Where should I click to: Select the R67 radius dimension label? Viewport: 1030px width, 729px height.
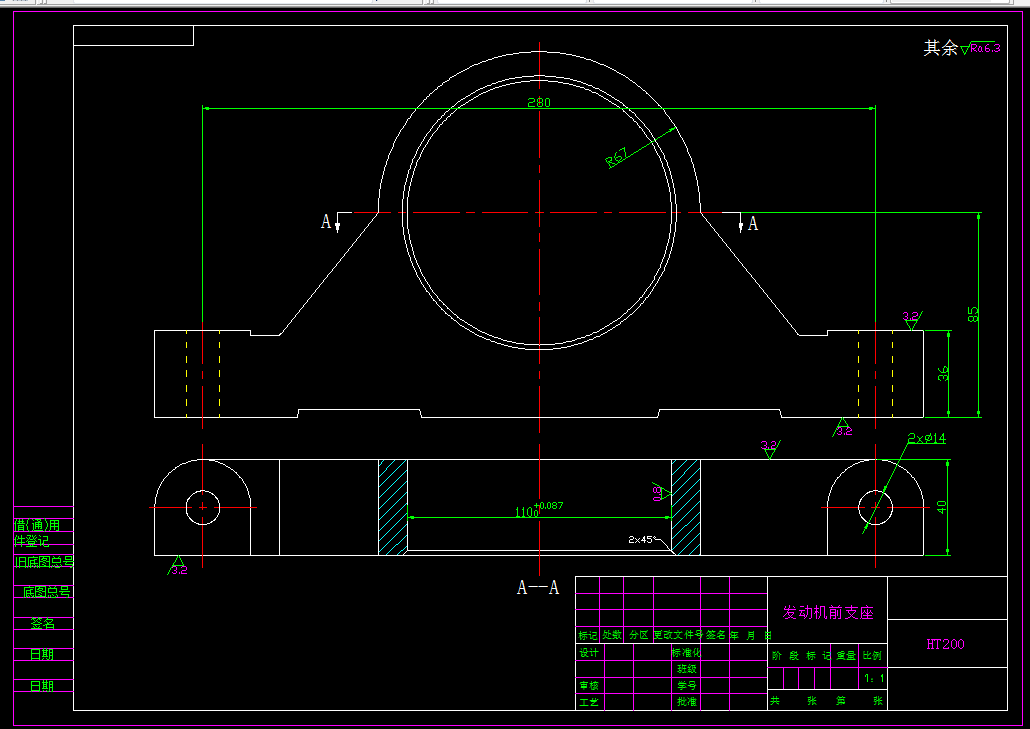[616, 158]
